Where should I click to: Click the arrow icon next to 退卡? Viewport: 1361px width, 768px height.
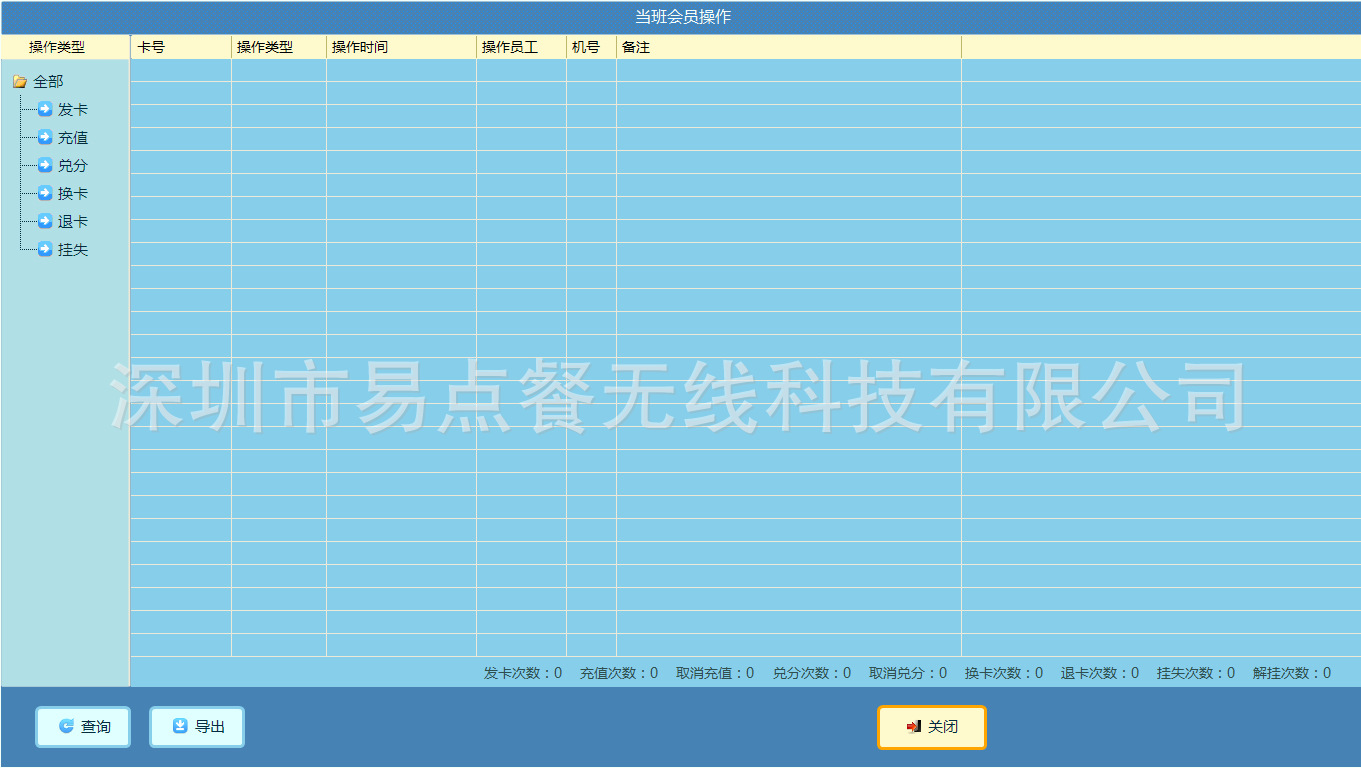pos(45,221)
